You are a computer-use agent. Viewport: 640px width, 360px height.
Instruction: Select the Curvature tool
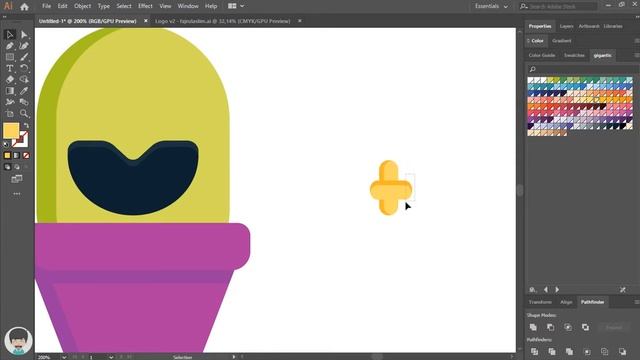click(x=24, y=46)
